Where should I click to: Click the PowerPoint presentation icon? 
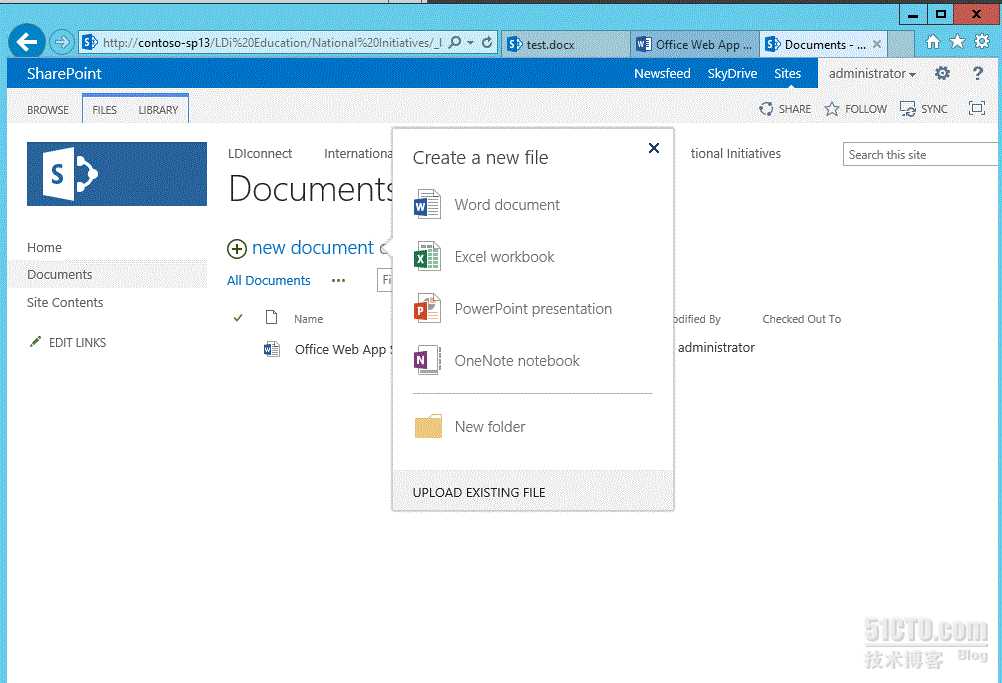tap(428, 309)
